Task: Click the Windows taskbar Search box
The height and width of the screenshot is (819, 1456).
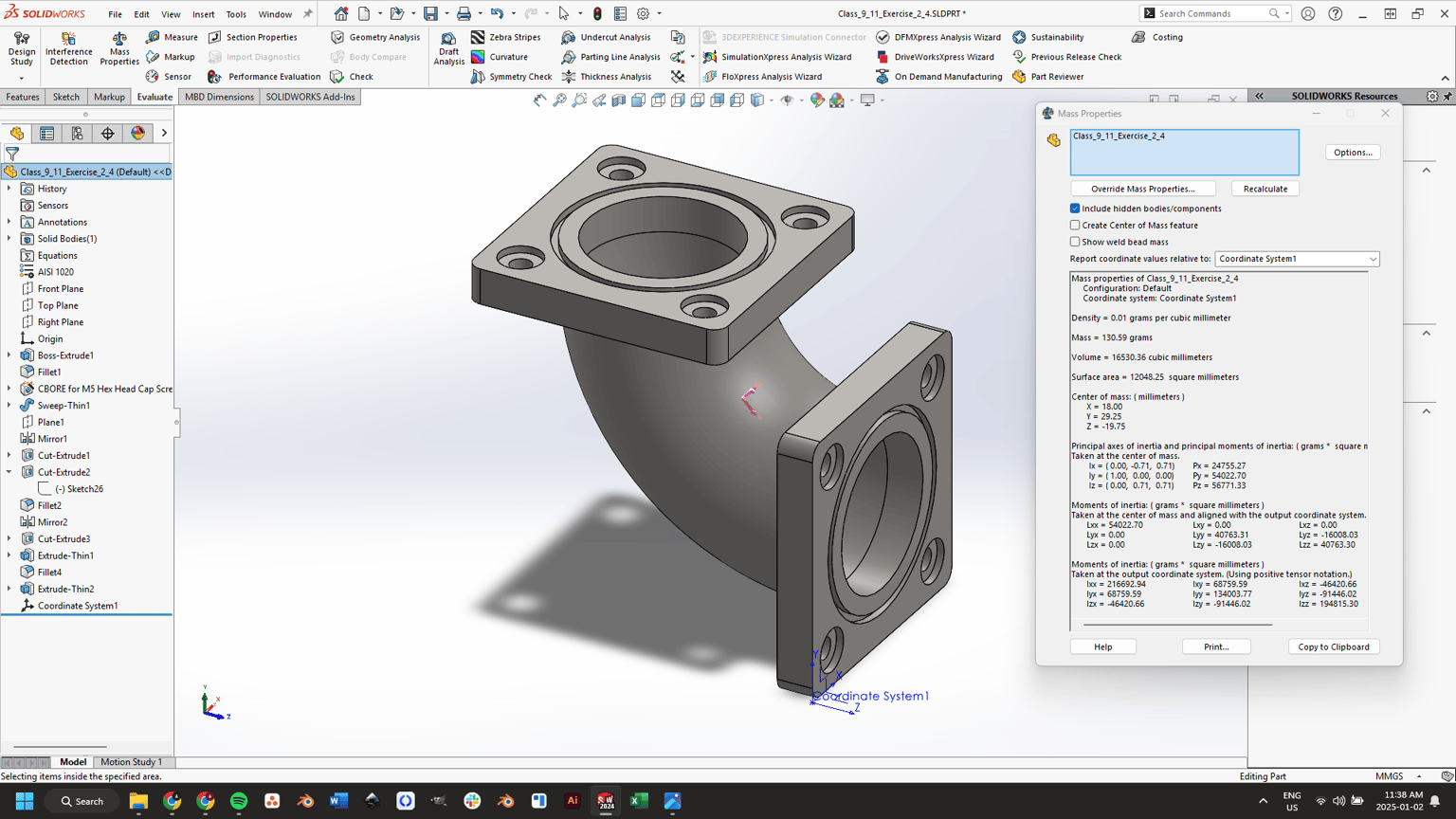Action: tap(82, 801)
